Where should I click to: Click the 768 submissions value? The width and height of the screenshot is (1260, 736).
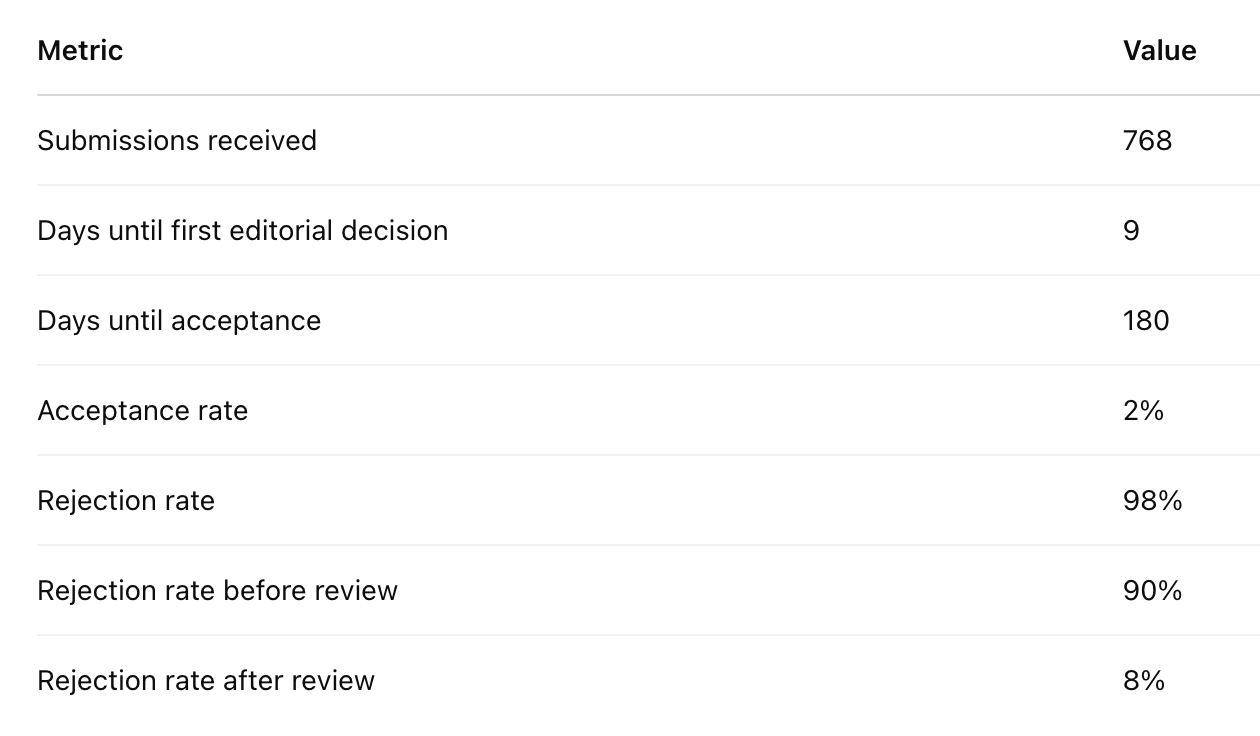click(x=1147, y=140)
